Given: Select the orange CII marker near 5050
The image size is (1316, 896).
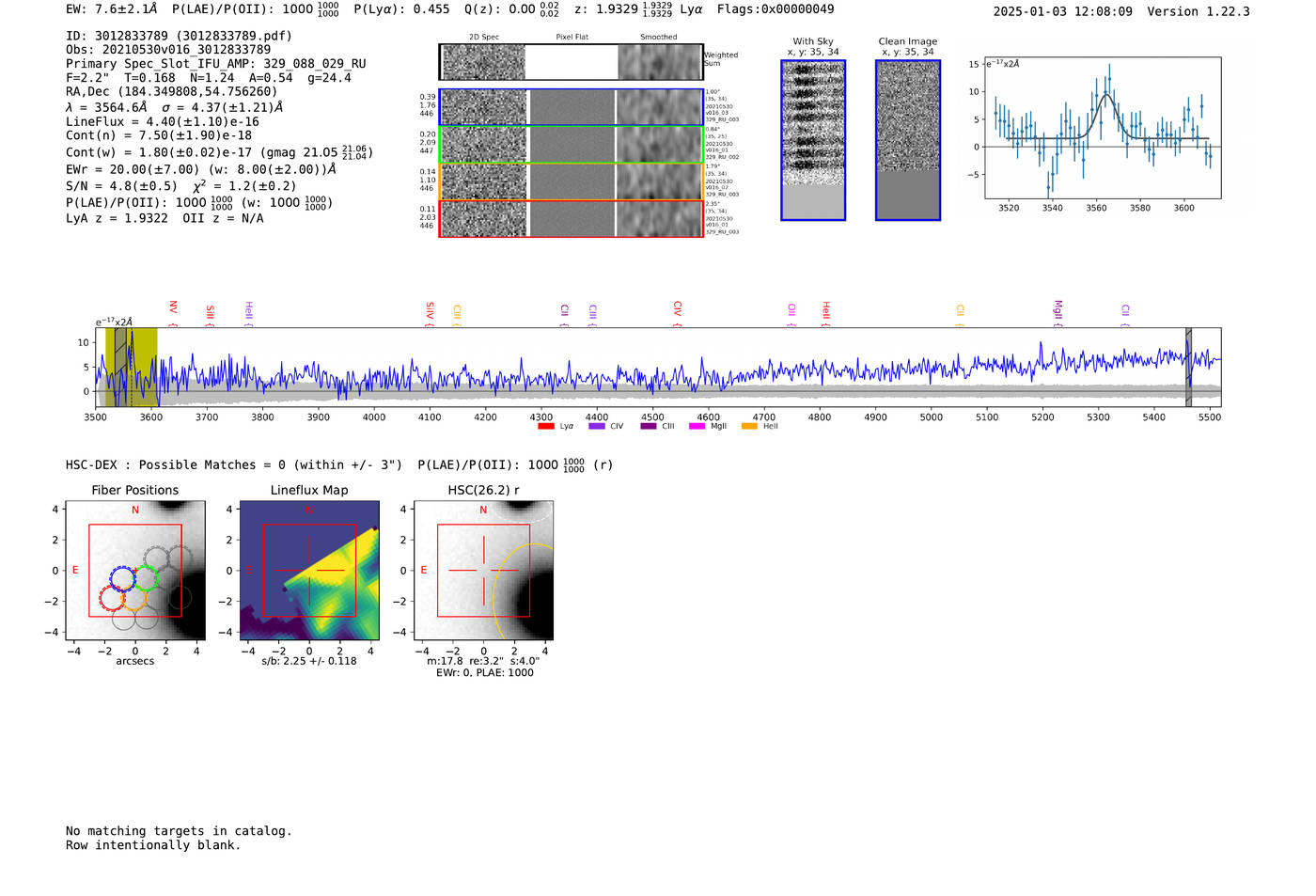Looking at the screenshot, I should (x=960, y=315).
